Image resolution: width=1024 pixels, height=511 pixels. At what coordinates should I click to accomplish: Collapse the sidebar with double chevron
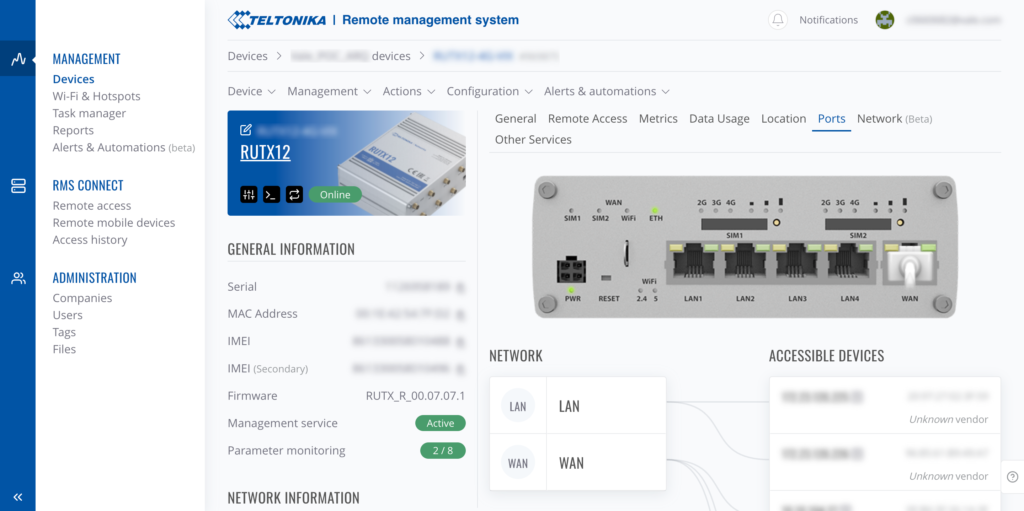click(x=18, y=497)
